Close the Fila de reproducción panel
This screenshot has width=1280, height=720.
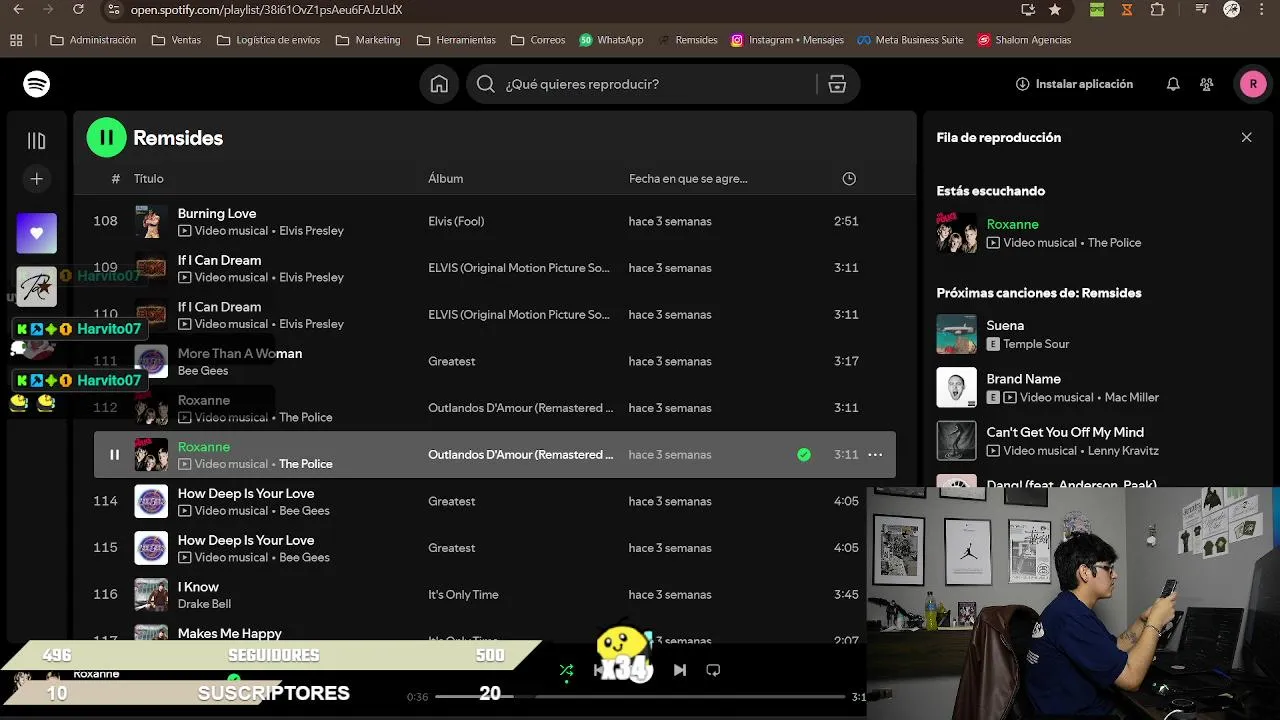click(x=1246, y=138)
